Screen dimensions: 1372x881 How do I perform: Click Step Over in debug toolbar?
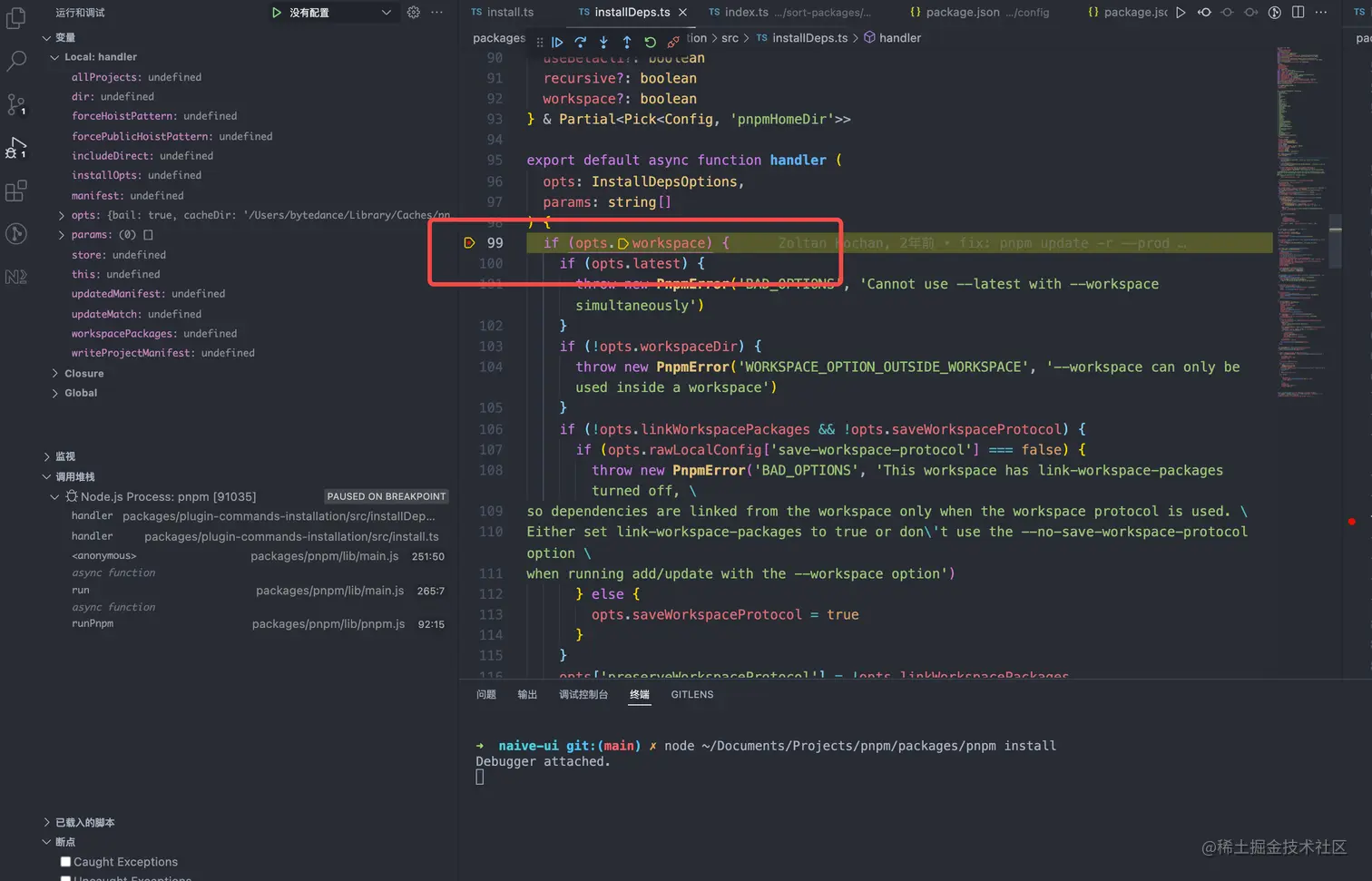[x=581, y=42]
